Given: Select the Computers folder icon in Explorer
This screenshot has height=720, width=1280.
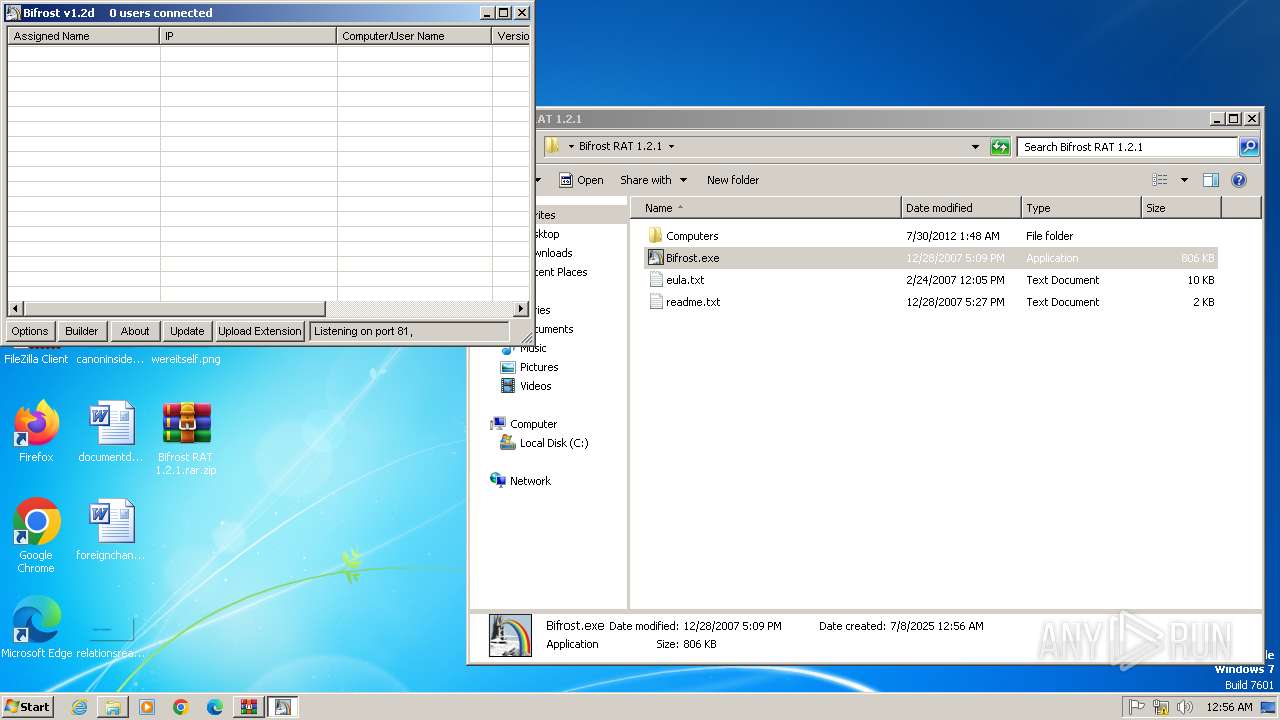Looking at the screenshot, I should (x=655, y=236).
